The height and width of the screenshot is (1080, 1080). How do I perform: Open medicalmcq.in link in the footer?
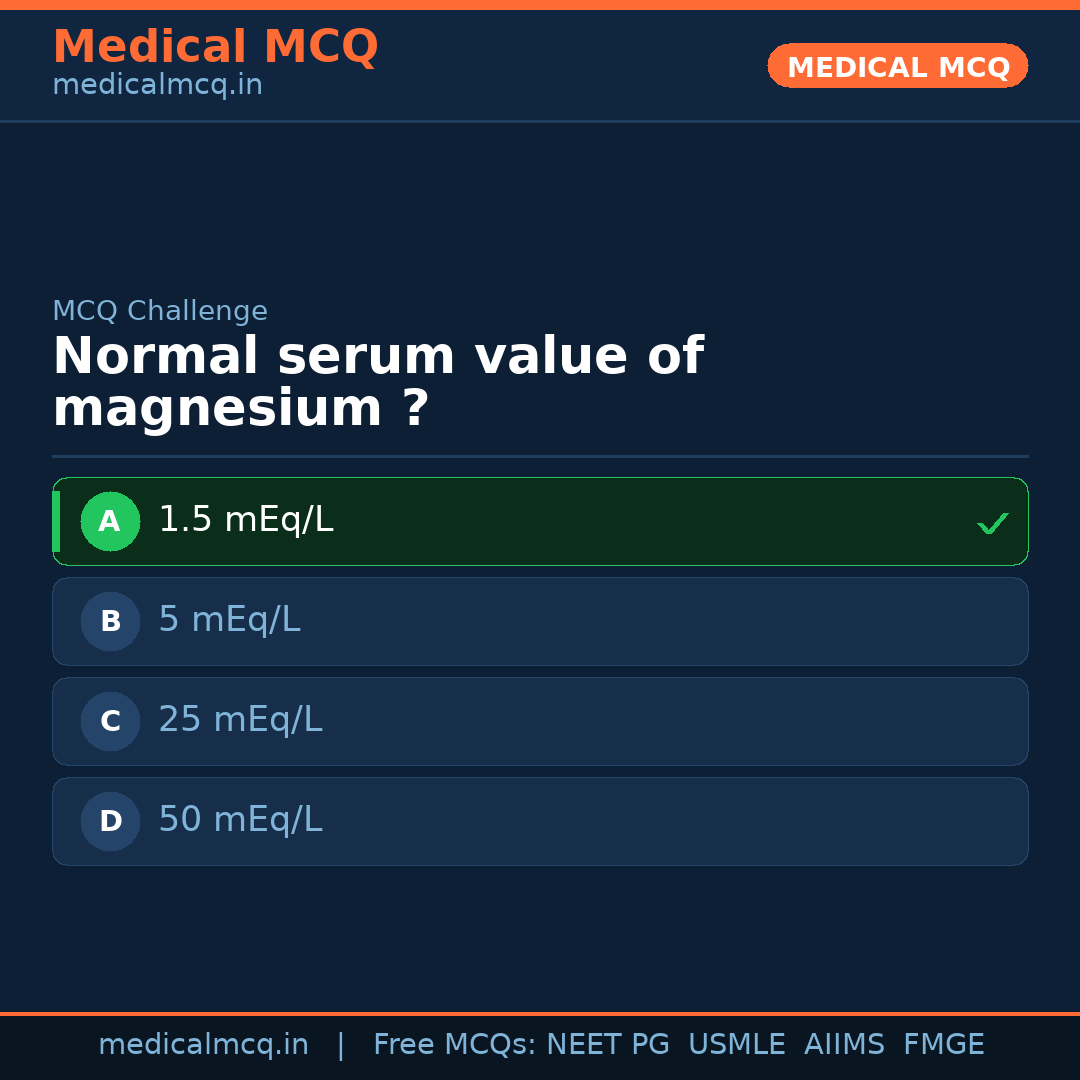203,1045
